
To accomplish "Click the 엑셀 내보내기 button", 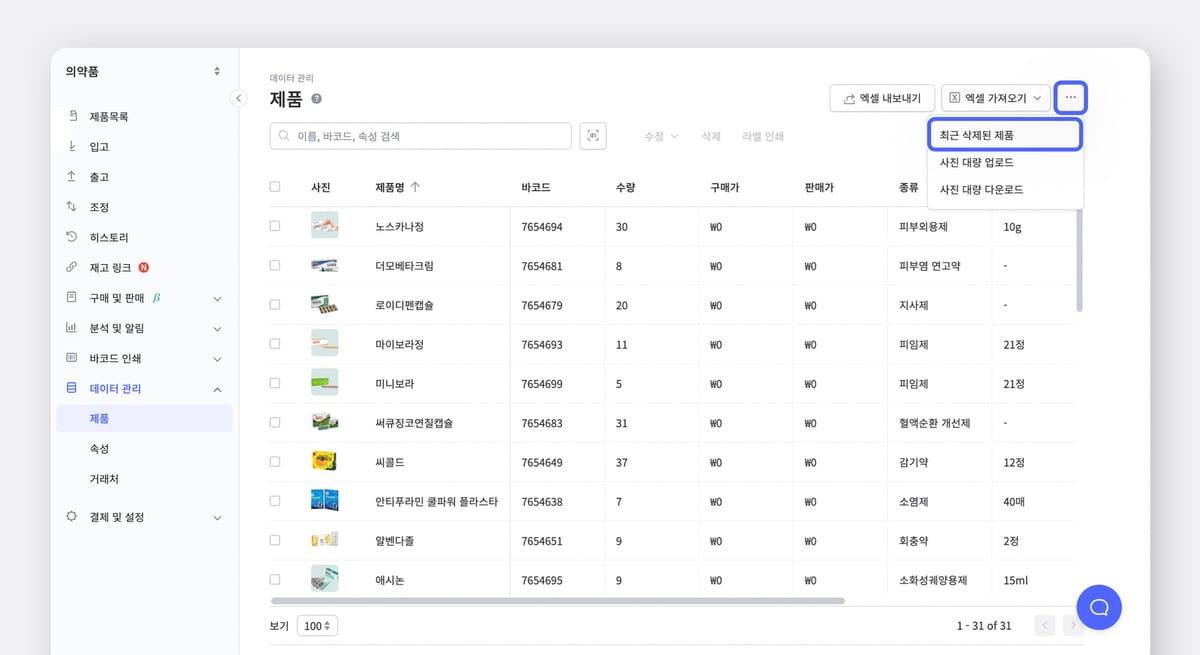I will [x=882, y=98].
